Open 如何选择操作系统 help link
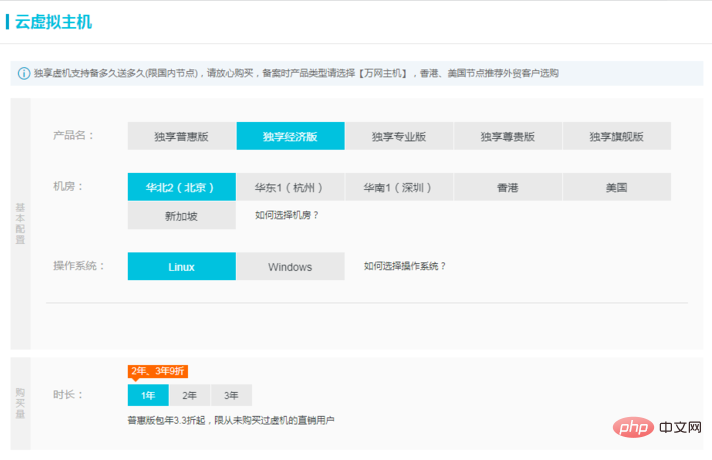Viewport: 712px width, 460px height. tap(405, 267)
